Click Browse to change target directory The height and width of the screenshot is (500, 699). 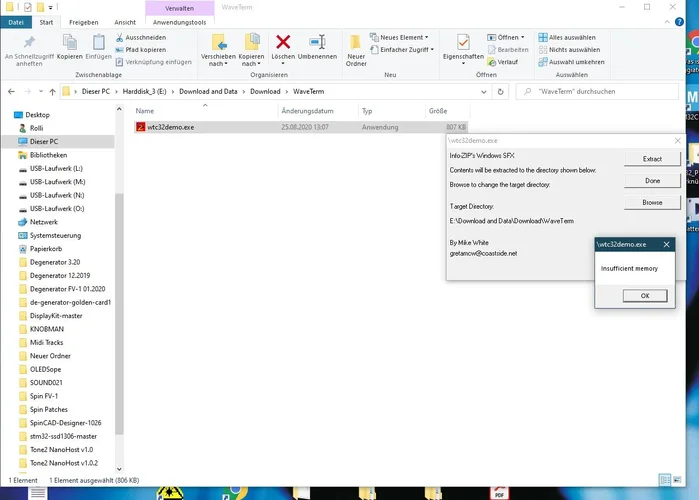coord(652,202)
